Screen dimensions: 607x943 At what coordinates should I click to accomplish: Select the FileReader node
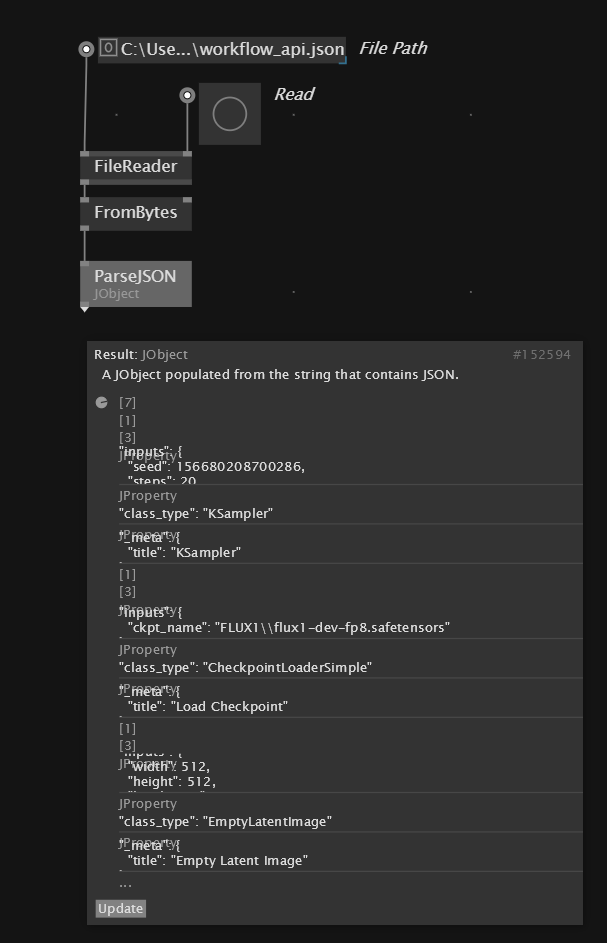(136, 167)
